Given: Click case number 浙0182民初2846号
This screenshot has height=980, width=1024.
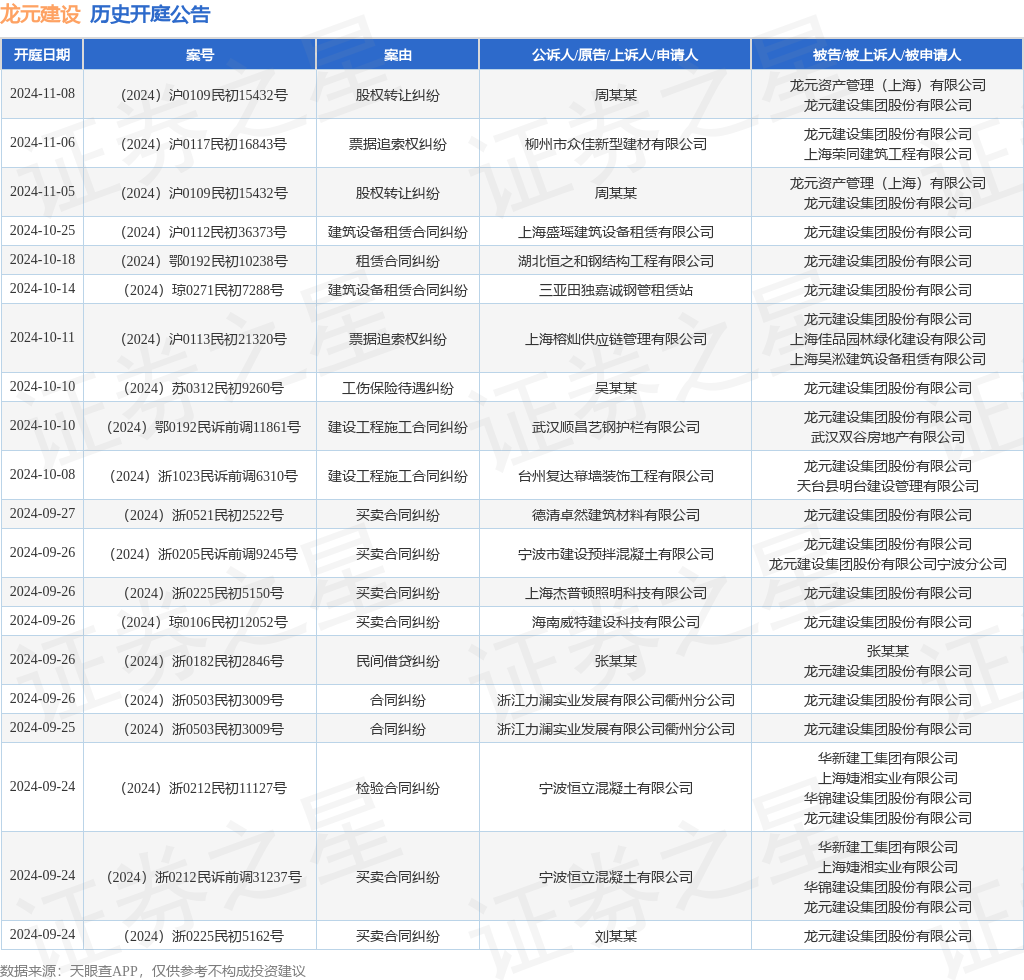Looking at the screenshot, I should (204, 661).
